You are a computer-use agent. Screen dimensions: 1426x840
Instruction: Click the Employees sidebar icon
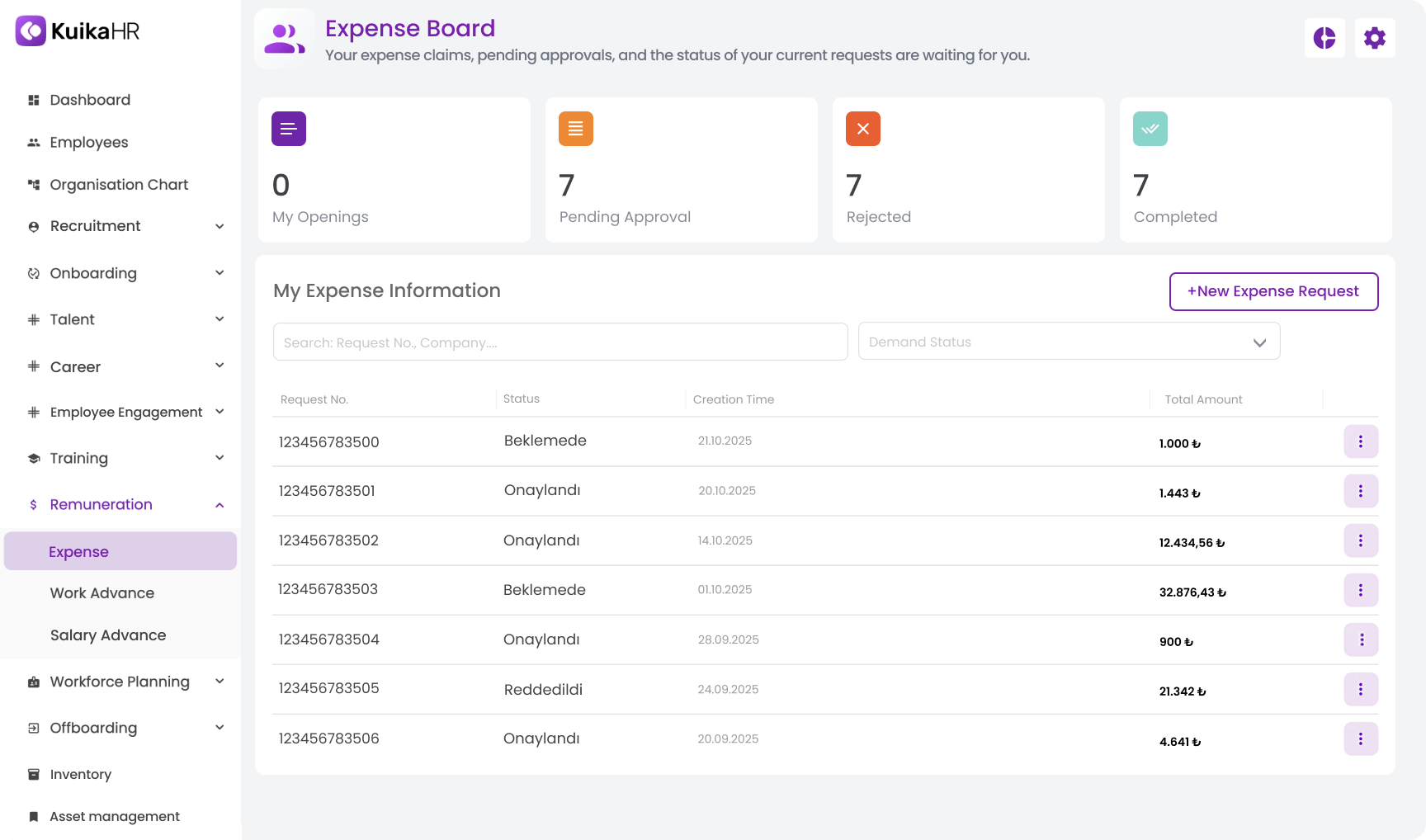point(33,142)
